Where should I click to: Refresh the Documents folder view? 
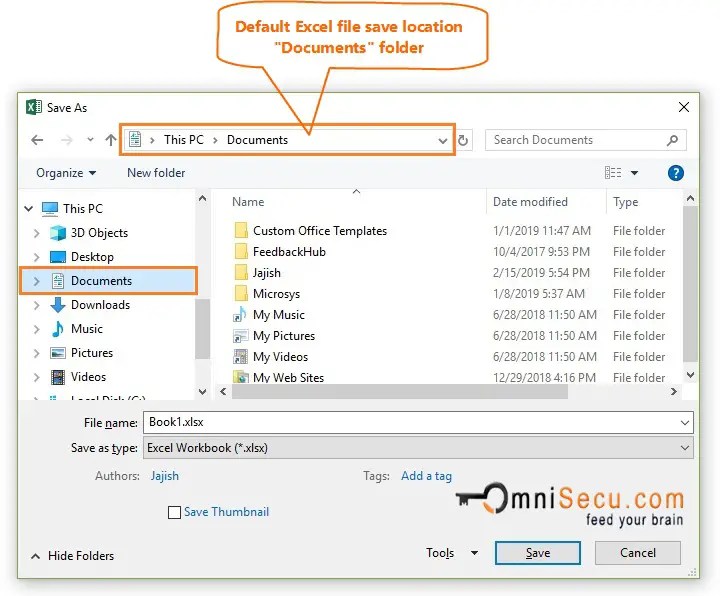(x=463, y=140)
